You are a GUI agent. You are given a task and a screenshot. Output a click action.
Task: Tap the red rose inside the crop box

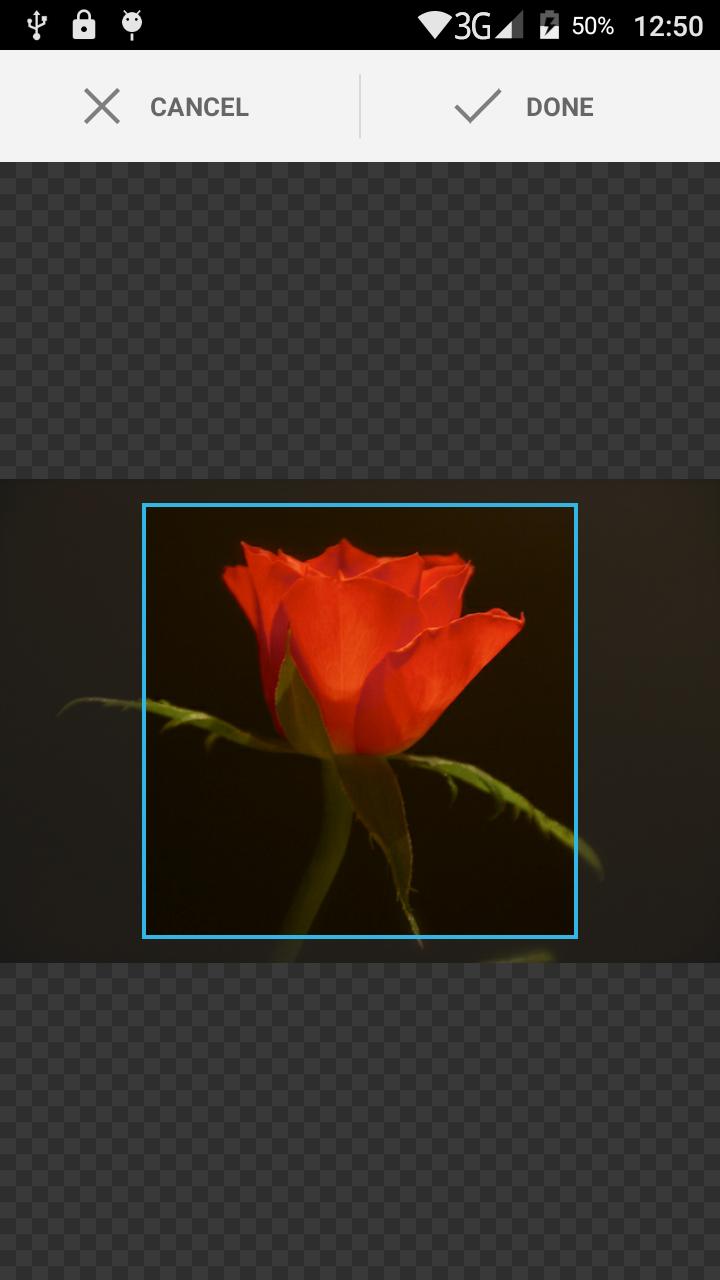(372, 646)
